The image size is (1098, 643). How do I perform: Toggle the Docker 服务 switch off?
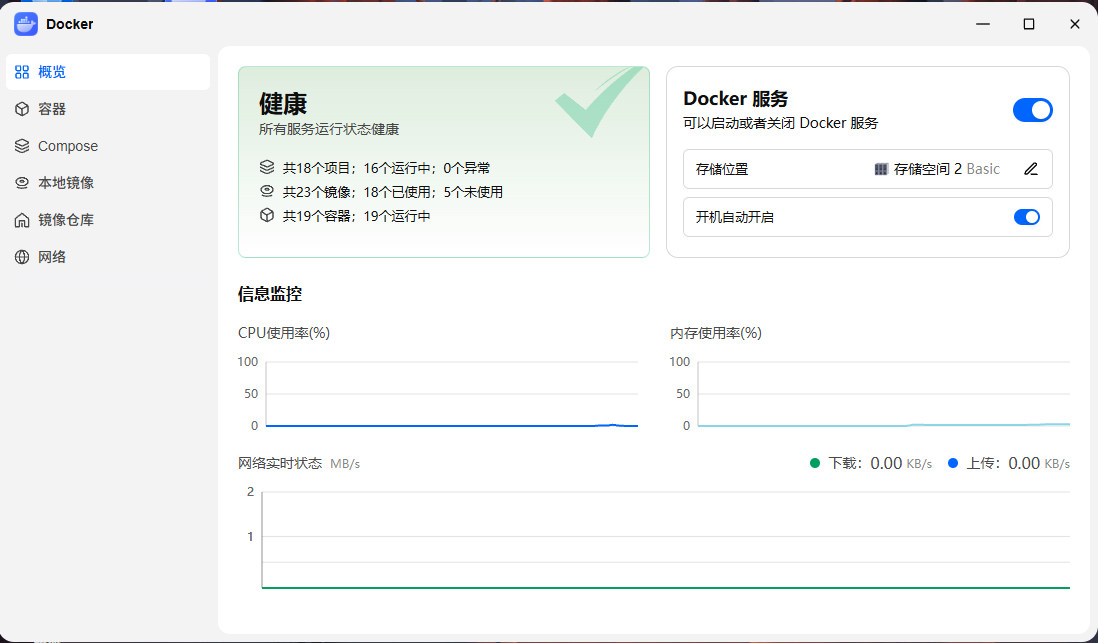1032,110
